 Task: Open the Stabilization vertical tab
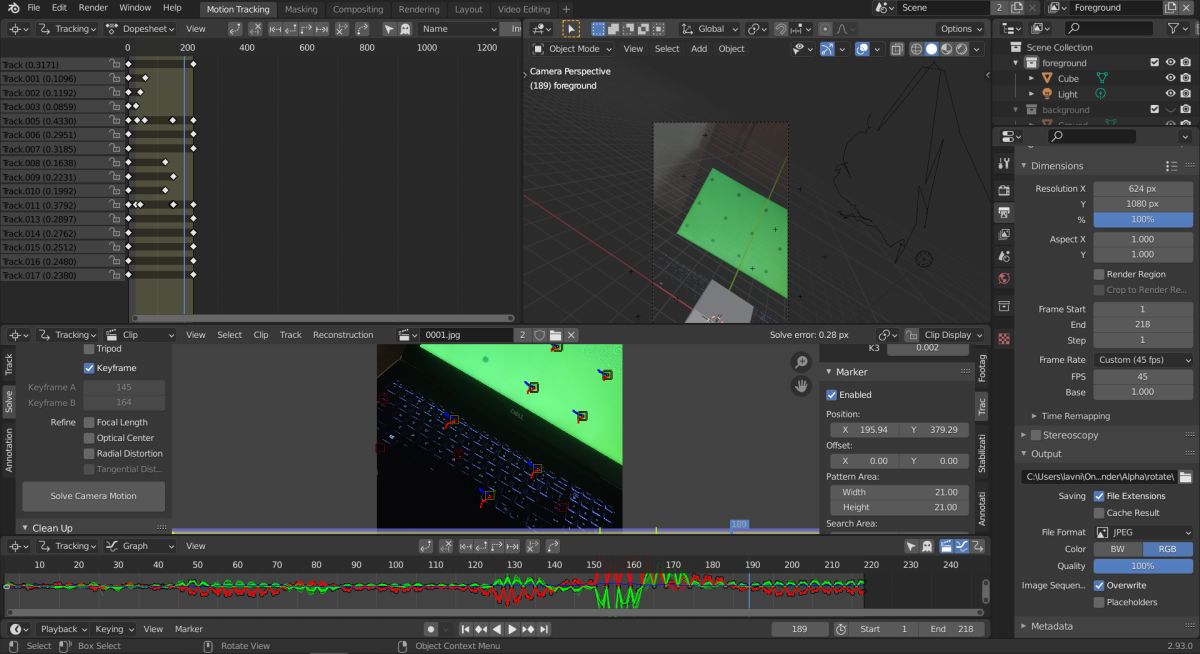click(x=981, y=453)
